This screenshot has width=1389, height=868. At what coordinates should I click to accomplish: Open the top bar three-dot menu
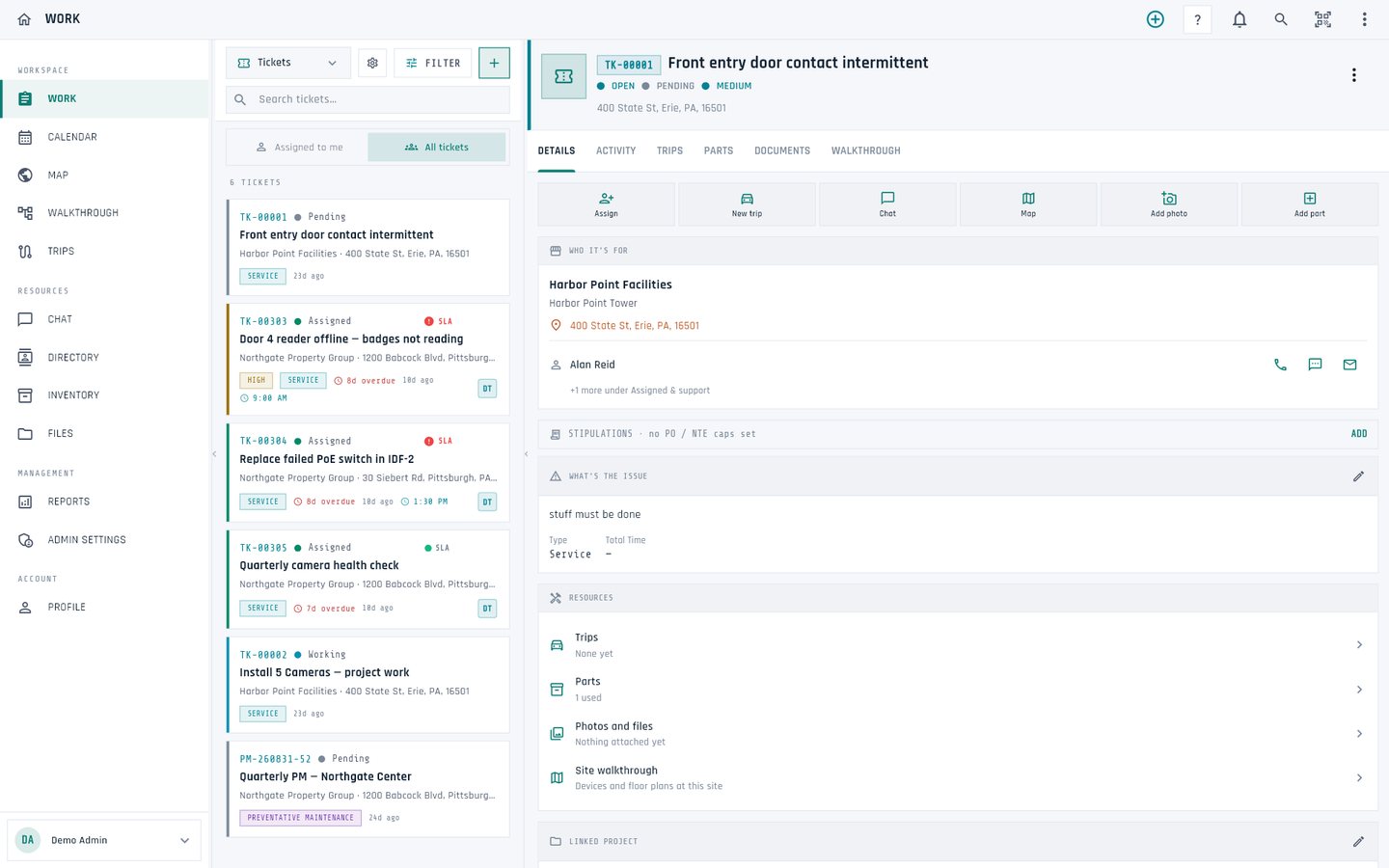point(1364,19)
